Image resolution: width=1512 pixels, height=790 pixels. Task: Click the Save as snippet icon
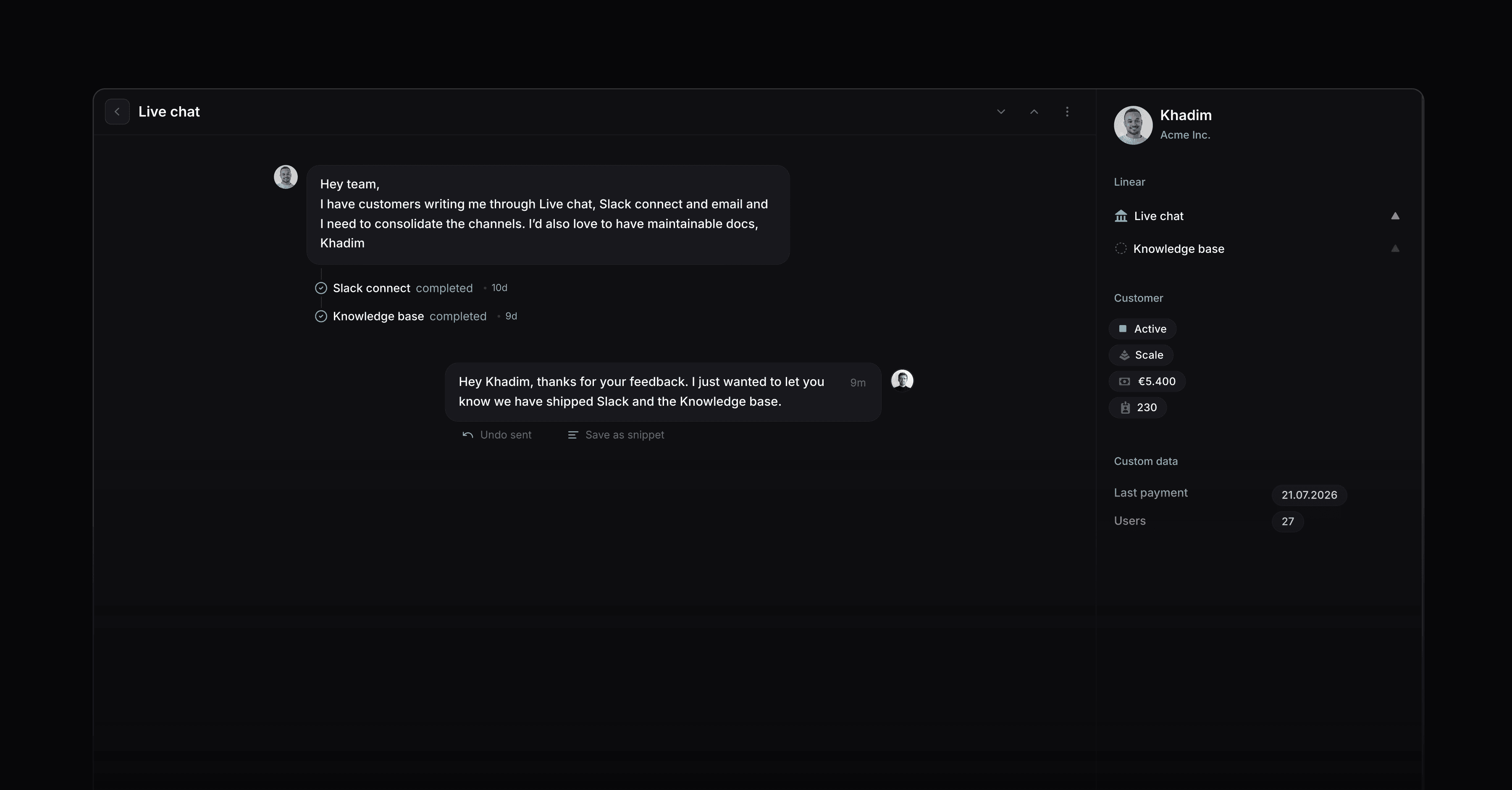click(573, 435)
